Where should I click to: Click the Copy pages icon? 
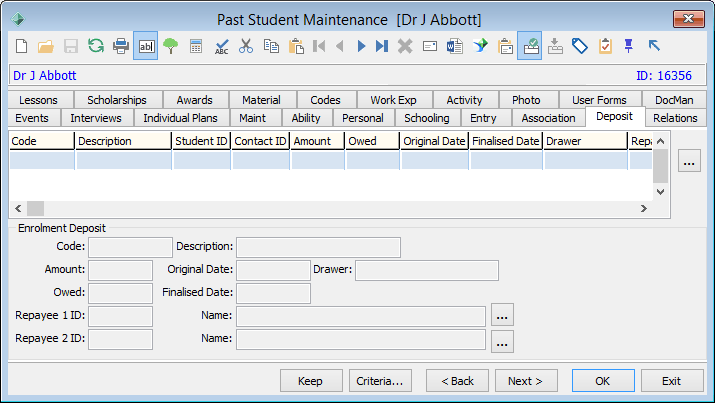(271, 46)
